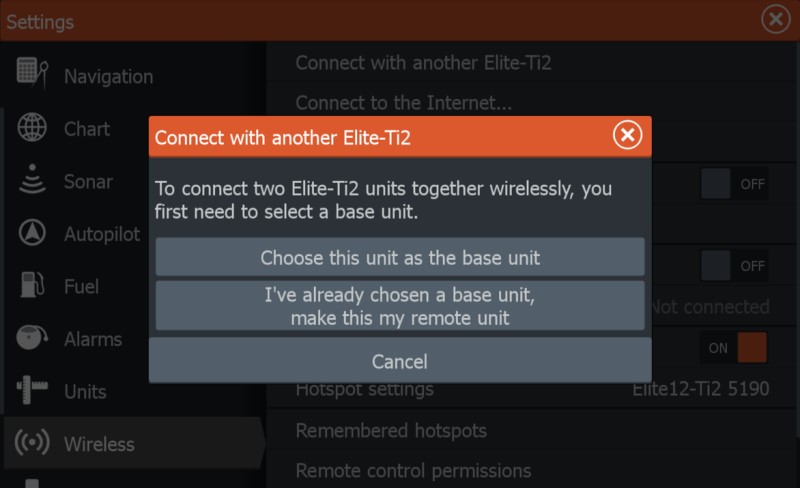This screenshot has height=488, width=800.
Task: Select the Fuel pump icon
Action: pyautogui.click(x=32, y=286)
